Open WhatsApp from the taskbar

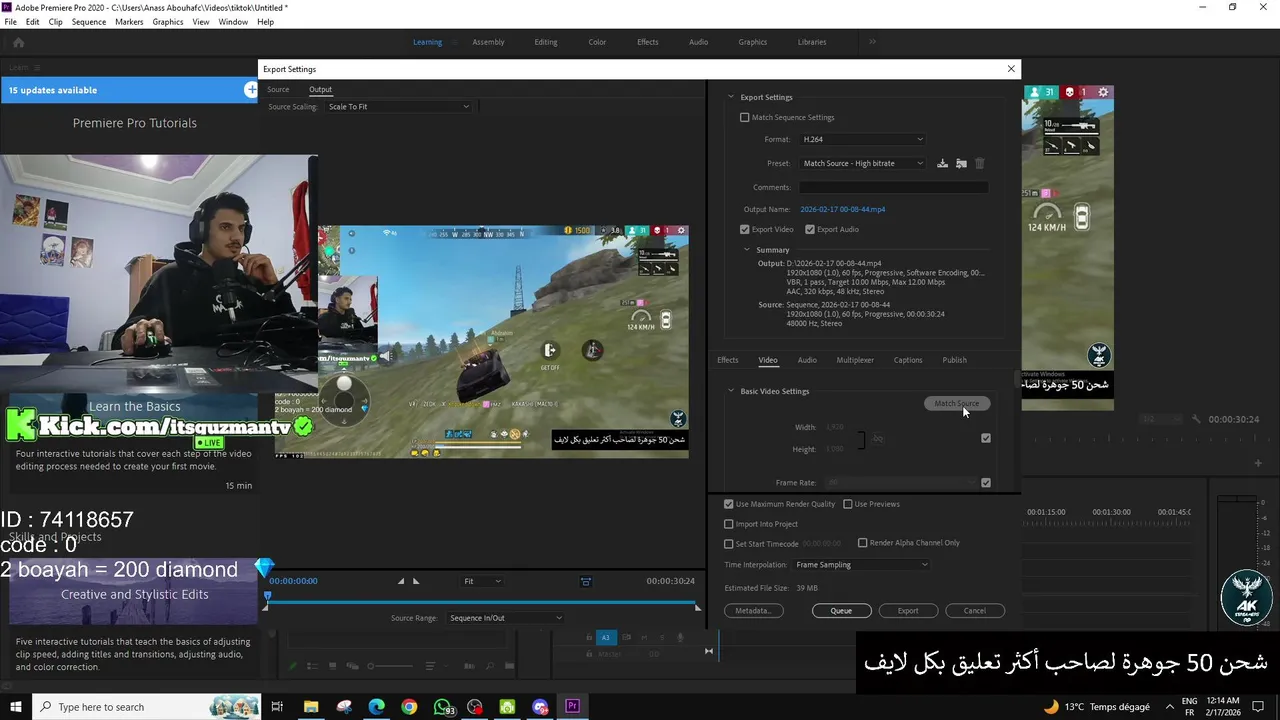442,707
